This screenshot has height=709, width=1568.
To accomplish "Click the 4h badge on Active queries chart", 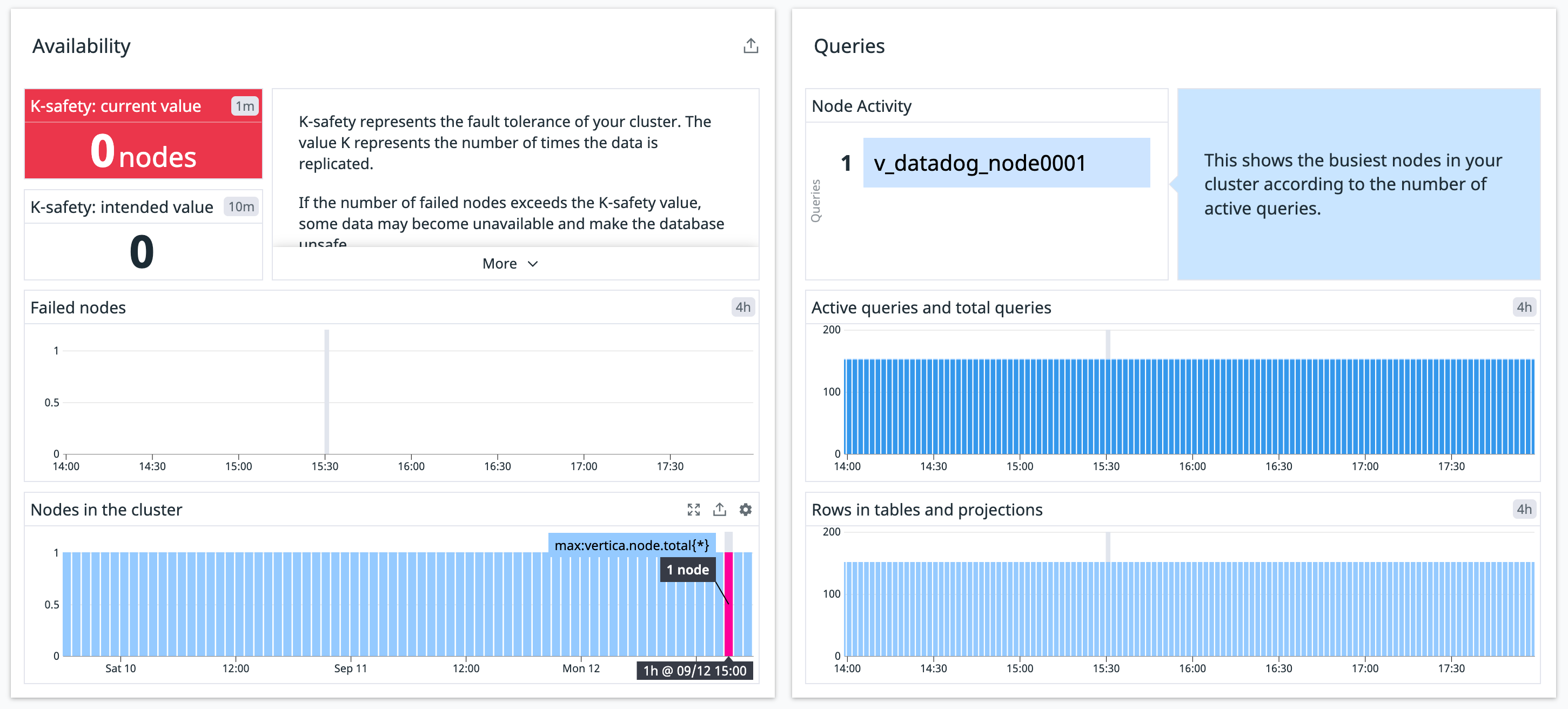I will [x=1524, y=307].
